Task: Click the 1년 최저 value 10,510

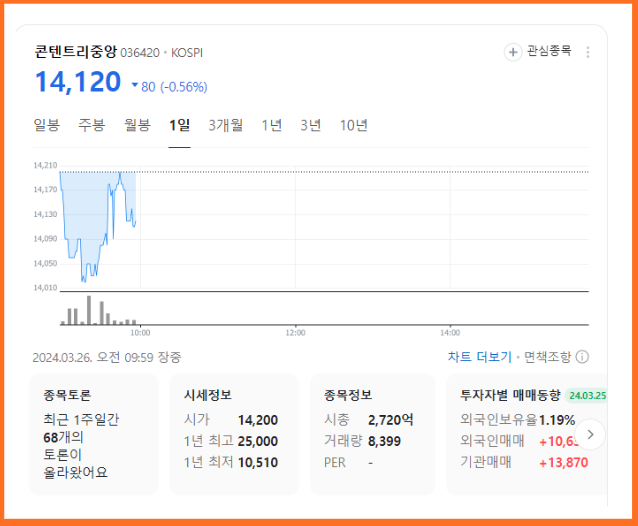Action: pyautogui.click(x=258, y=462)
